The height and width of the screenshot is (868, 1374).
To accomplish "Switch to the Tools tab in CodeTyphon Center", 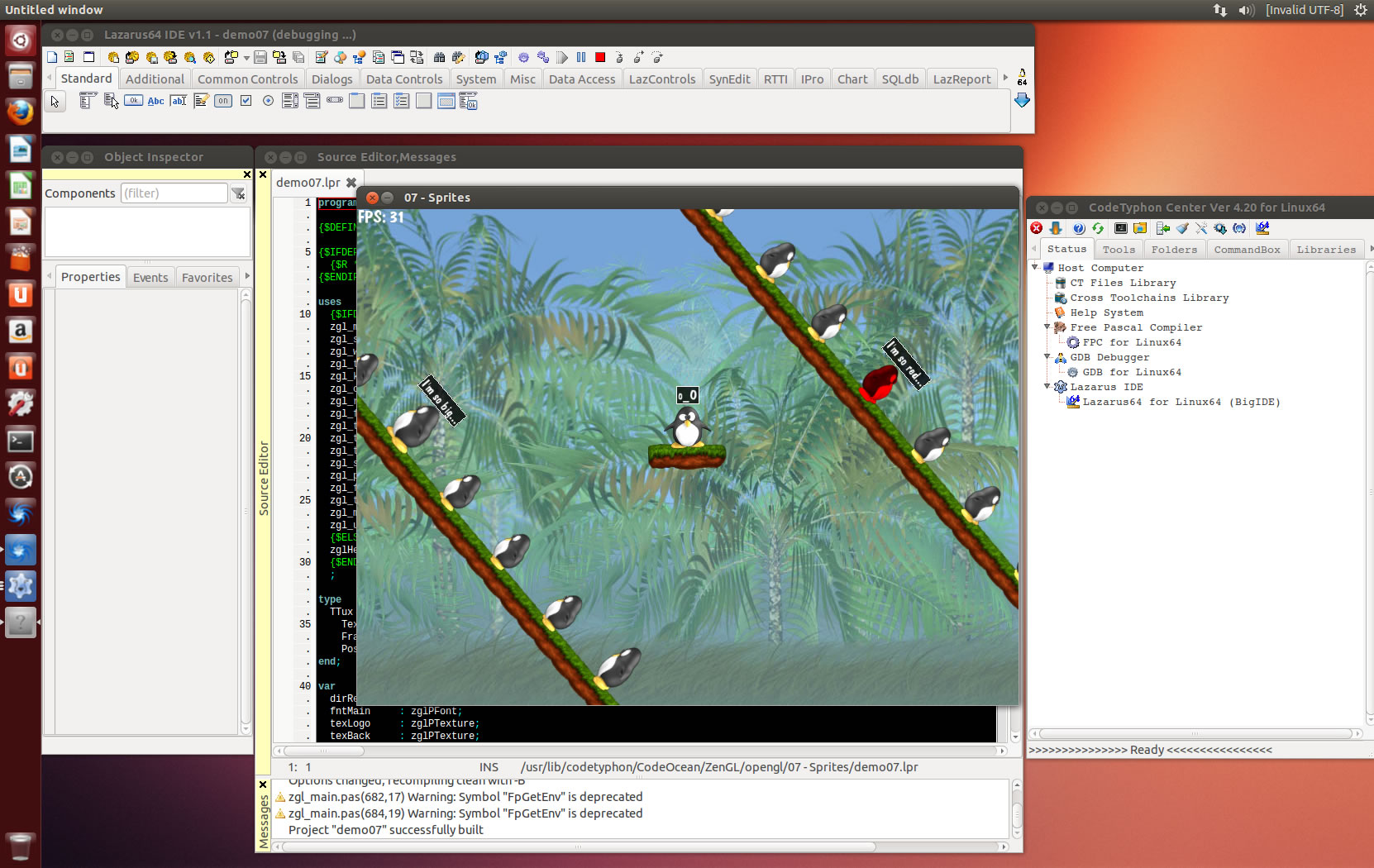I will [x=1119, y=249].
